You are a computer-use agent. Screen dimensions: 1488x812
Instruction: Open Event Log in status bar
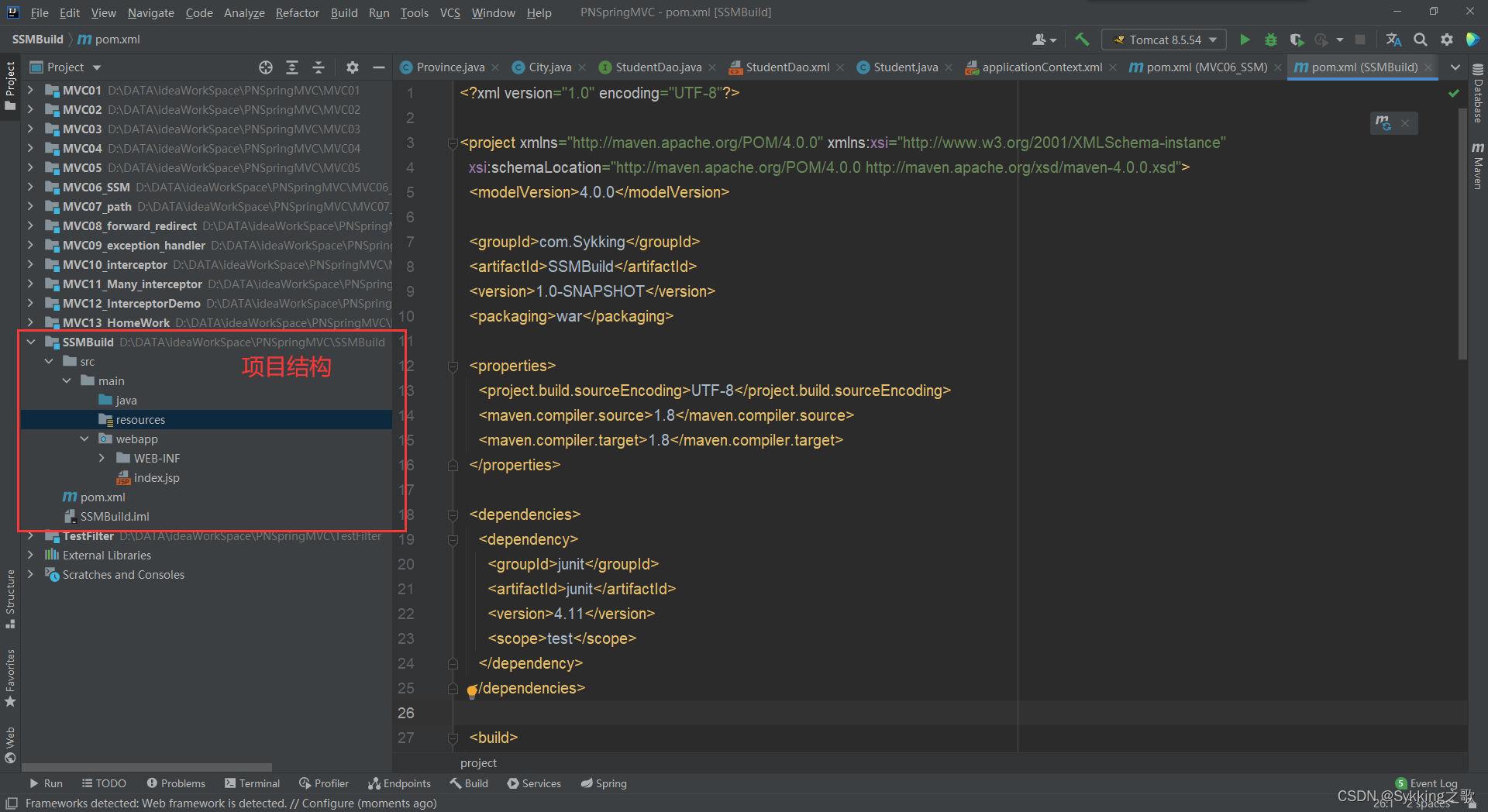point(1427,783)
